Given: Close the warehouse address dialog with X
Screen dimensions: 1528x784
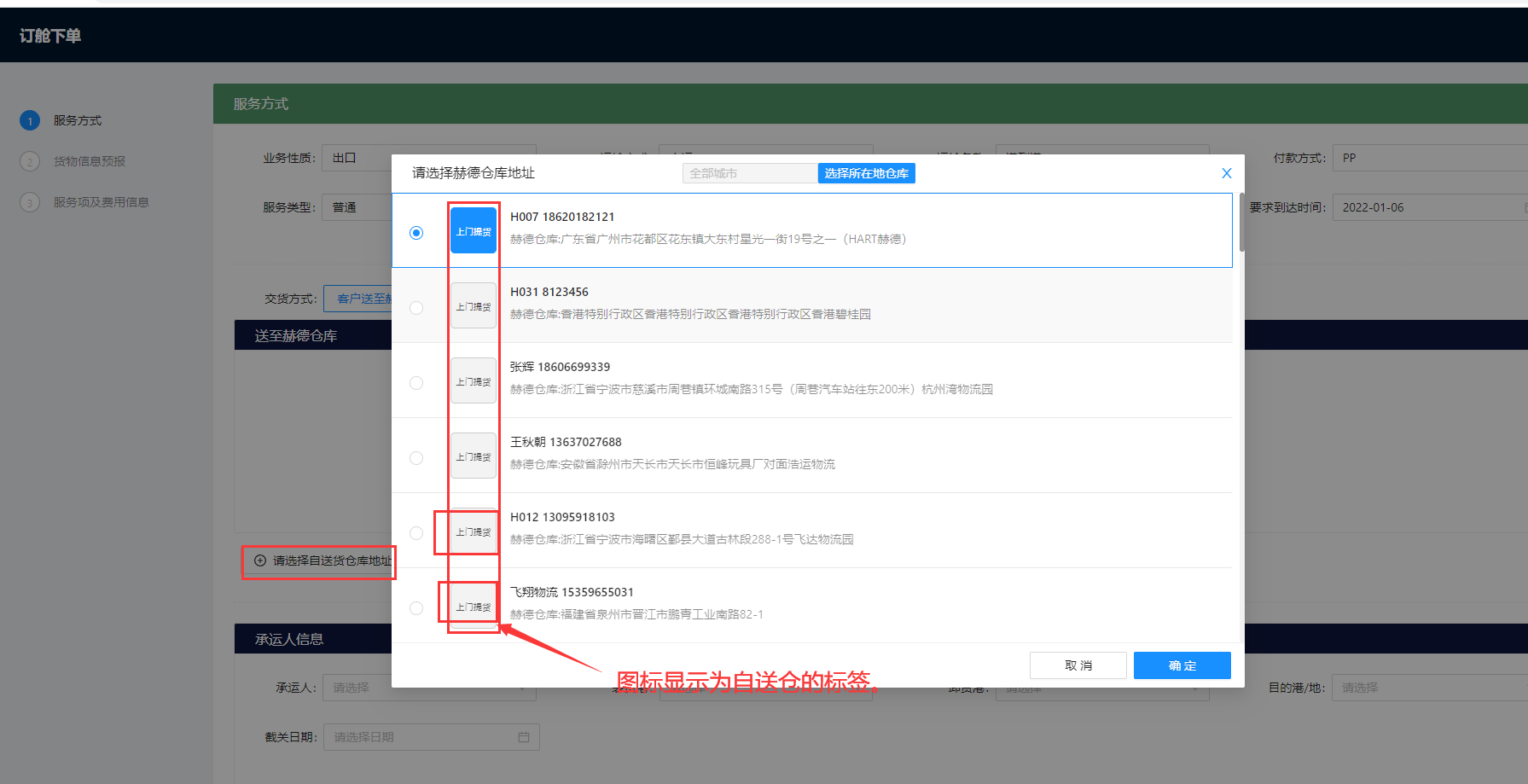Looking at the screenshot, I should point(1226,173).
